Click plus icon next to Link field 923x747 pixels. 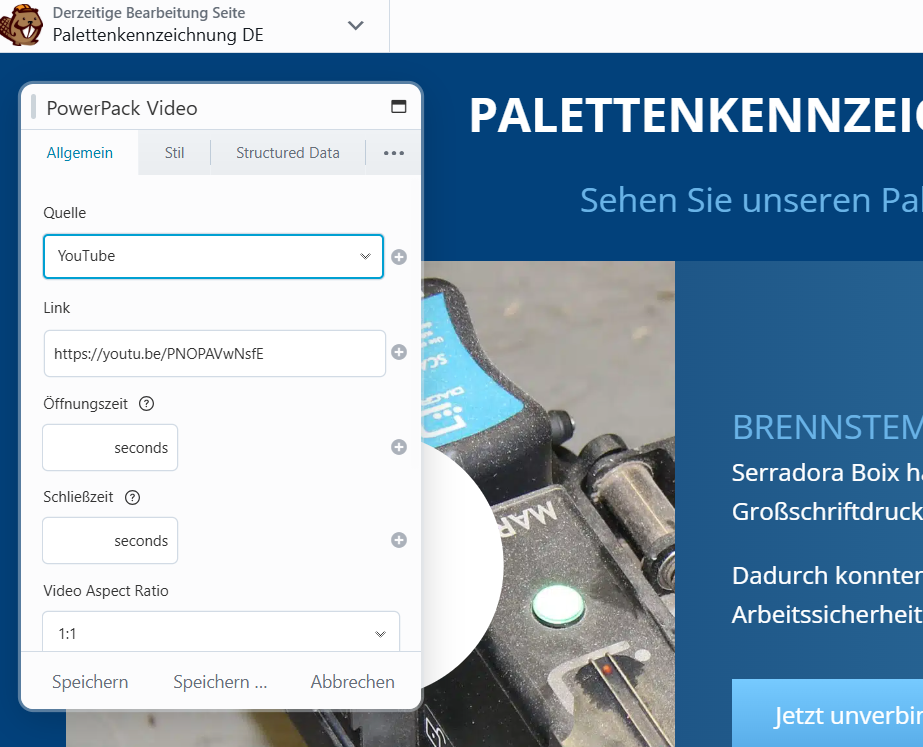coord(399,352)
